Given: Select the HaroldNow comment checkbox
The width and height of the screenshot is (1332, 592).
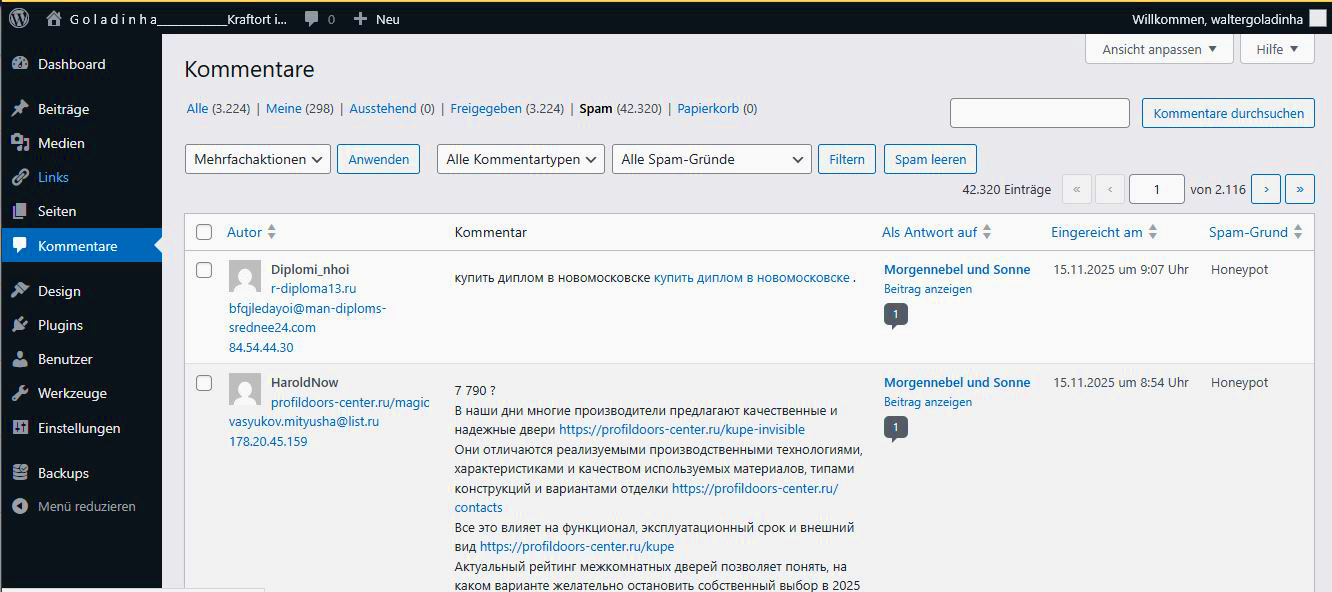Looking at the screenshot, I should pos(204,383).
